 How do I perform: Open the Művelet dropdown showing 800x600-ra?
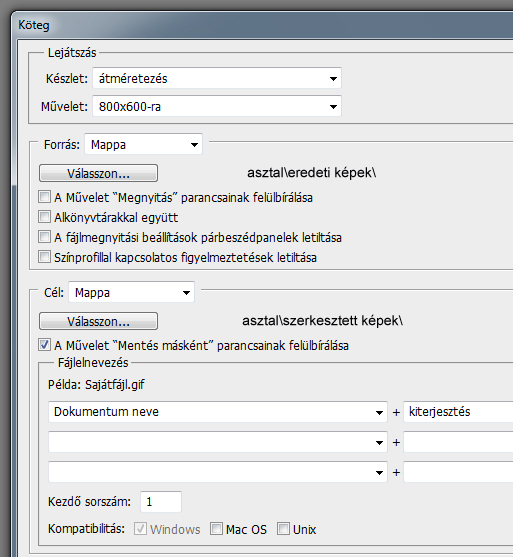[217, 106]
